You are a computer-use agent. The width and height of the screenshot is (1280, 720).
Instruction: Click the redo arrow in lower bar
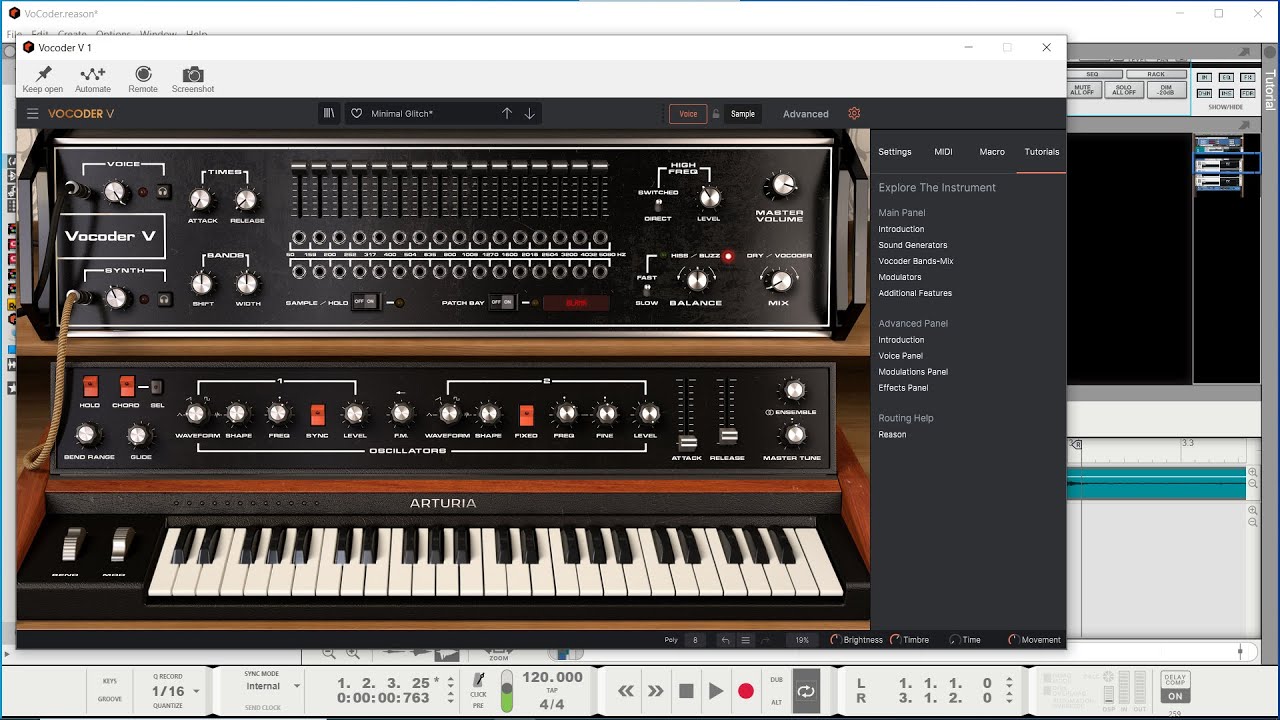pos(765,640)
